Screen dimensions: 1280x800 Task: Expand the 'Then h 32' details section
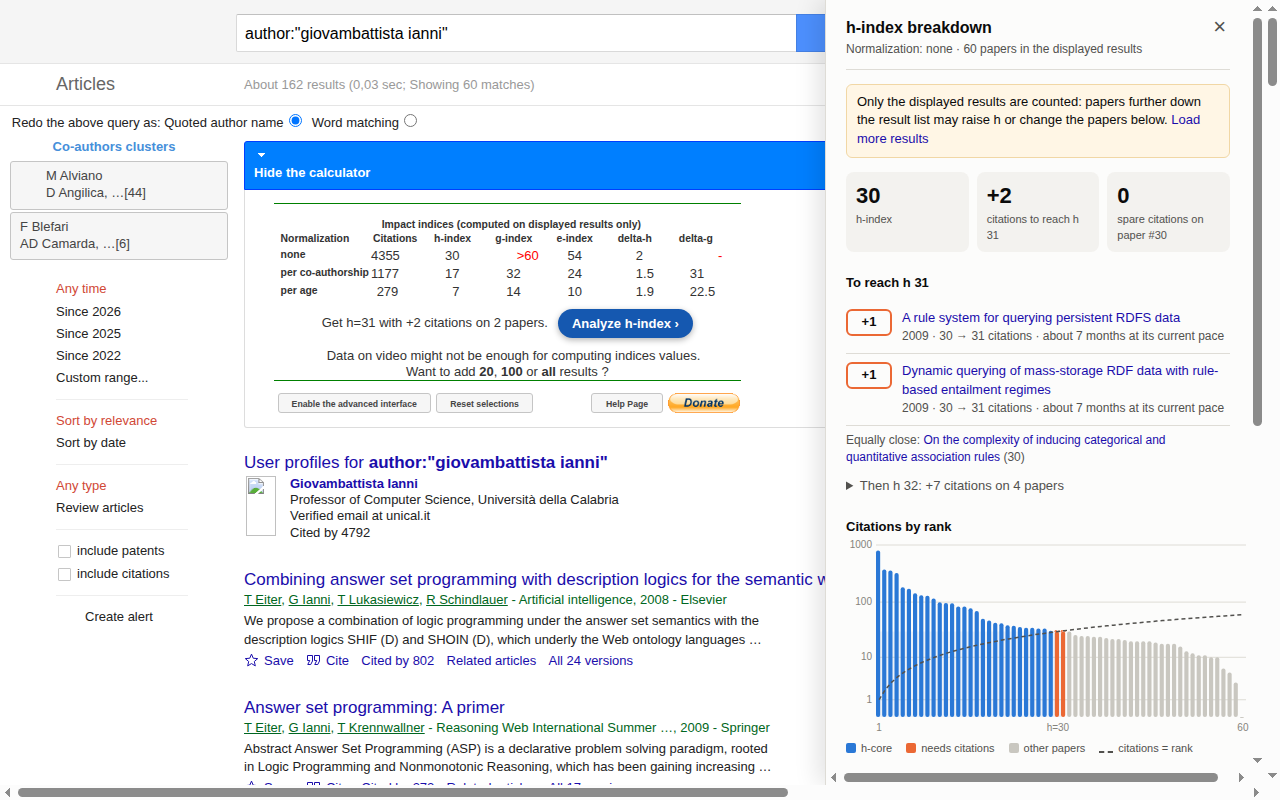[x=955, y=486]
